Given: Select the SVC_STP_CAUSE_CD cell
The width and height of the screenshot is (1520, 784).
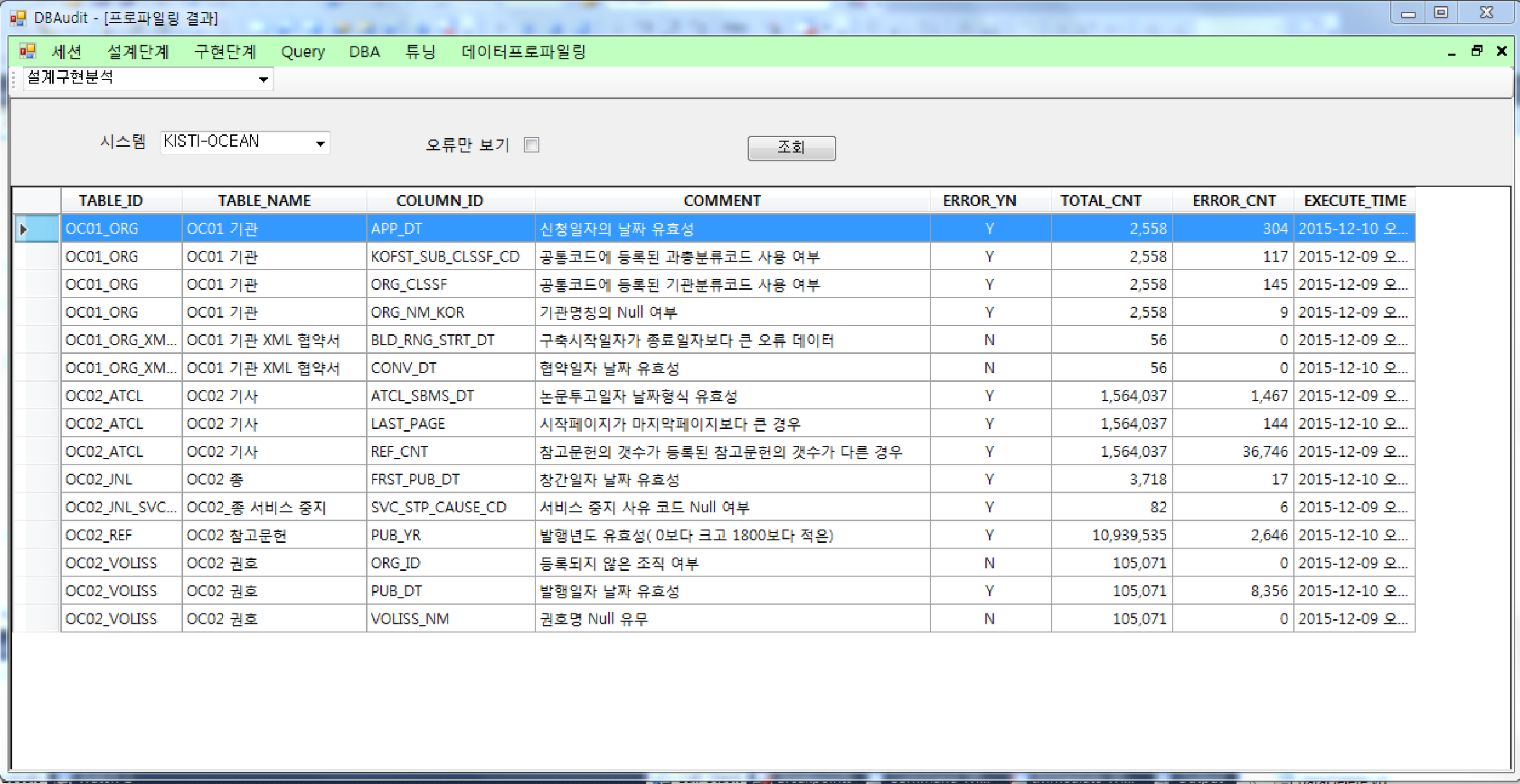Looking at the screenshot, I should click(x=450, y=507).
